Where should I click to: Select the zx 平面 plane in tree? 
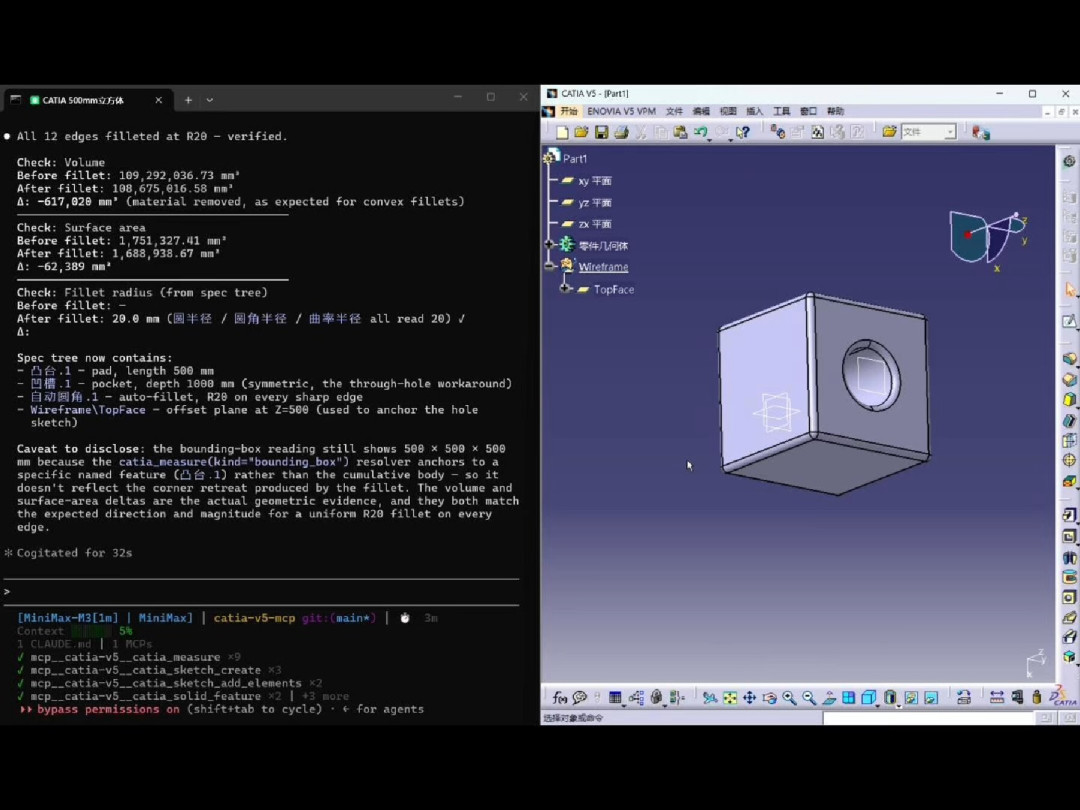(595, 224)
